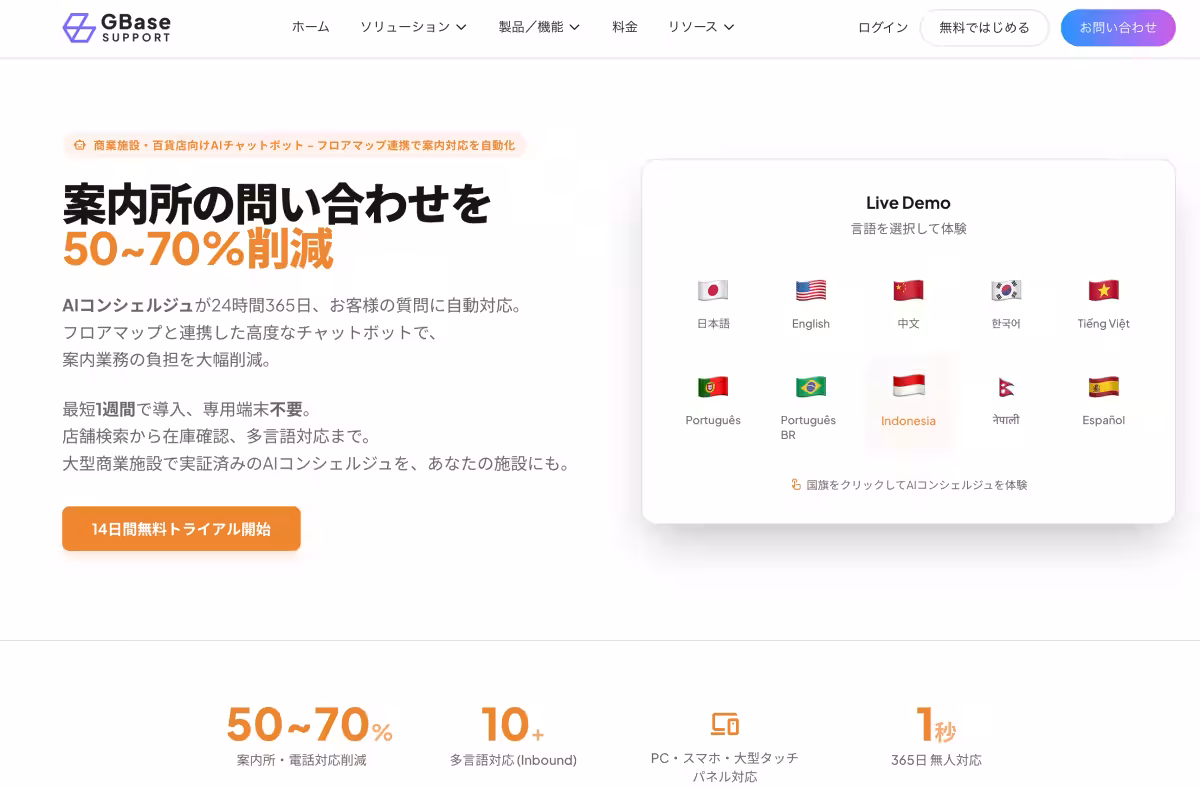Click the 多言語対応 (Inbound) caption
This screenshot has width=1200, height=788.
(x=513, y=761)
